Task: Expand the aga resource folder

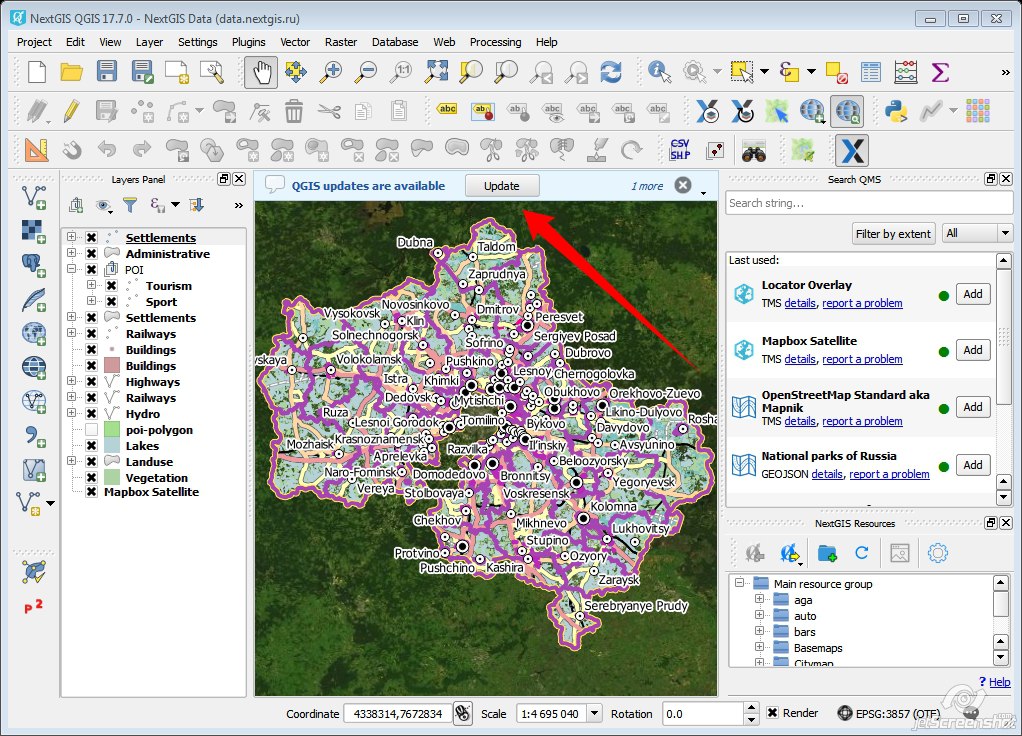Action: (x=759, y=598)
